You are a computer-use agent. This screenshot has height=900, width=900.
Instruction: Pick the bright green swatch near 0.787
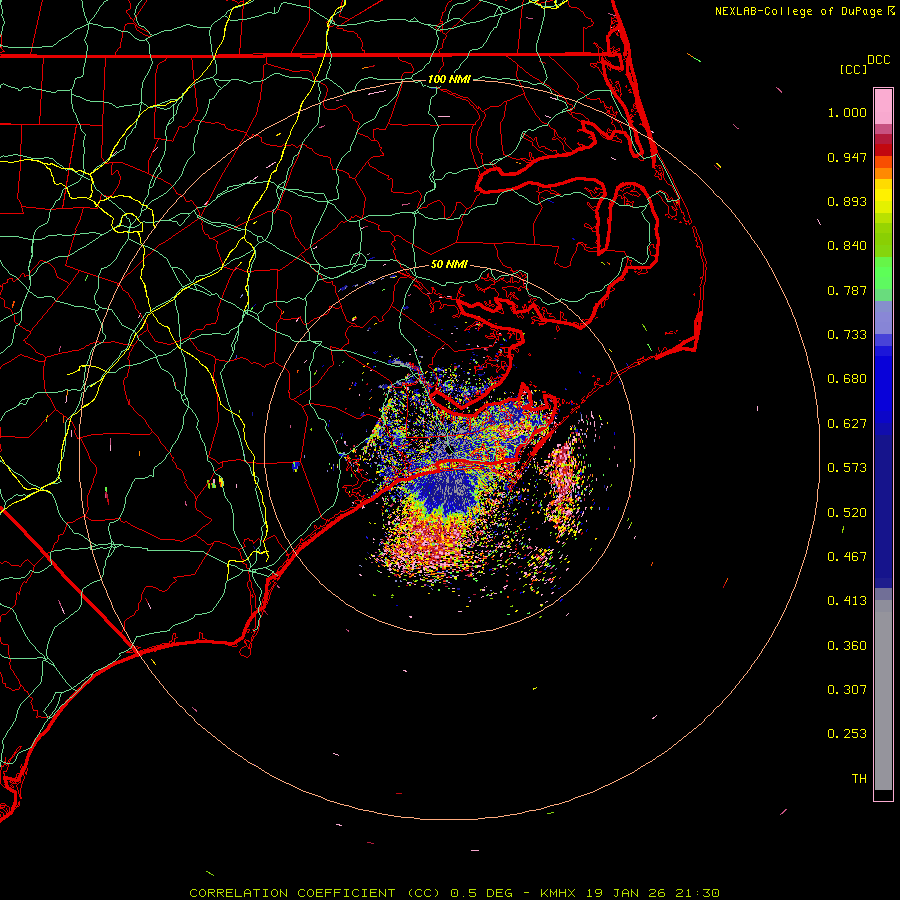[x=883, y=273]
